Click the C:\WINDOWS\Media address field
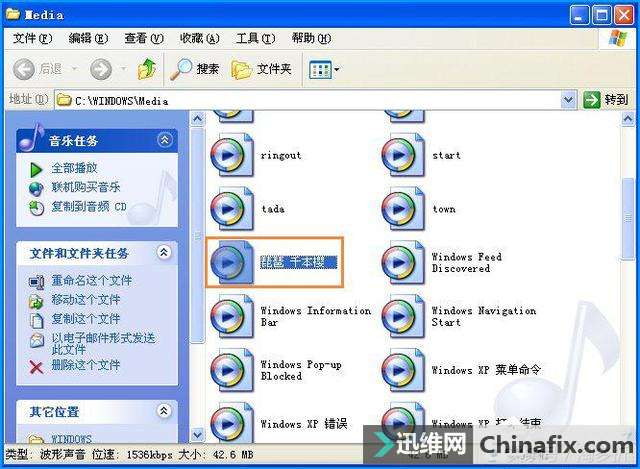 pos(308,100)
